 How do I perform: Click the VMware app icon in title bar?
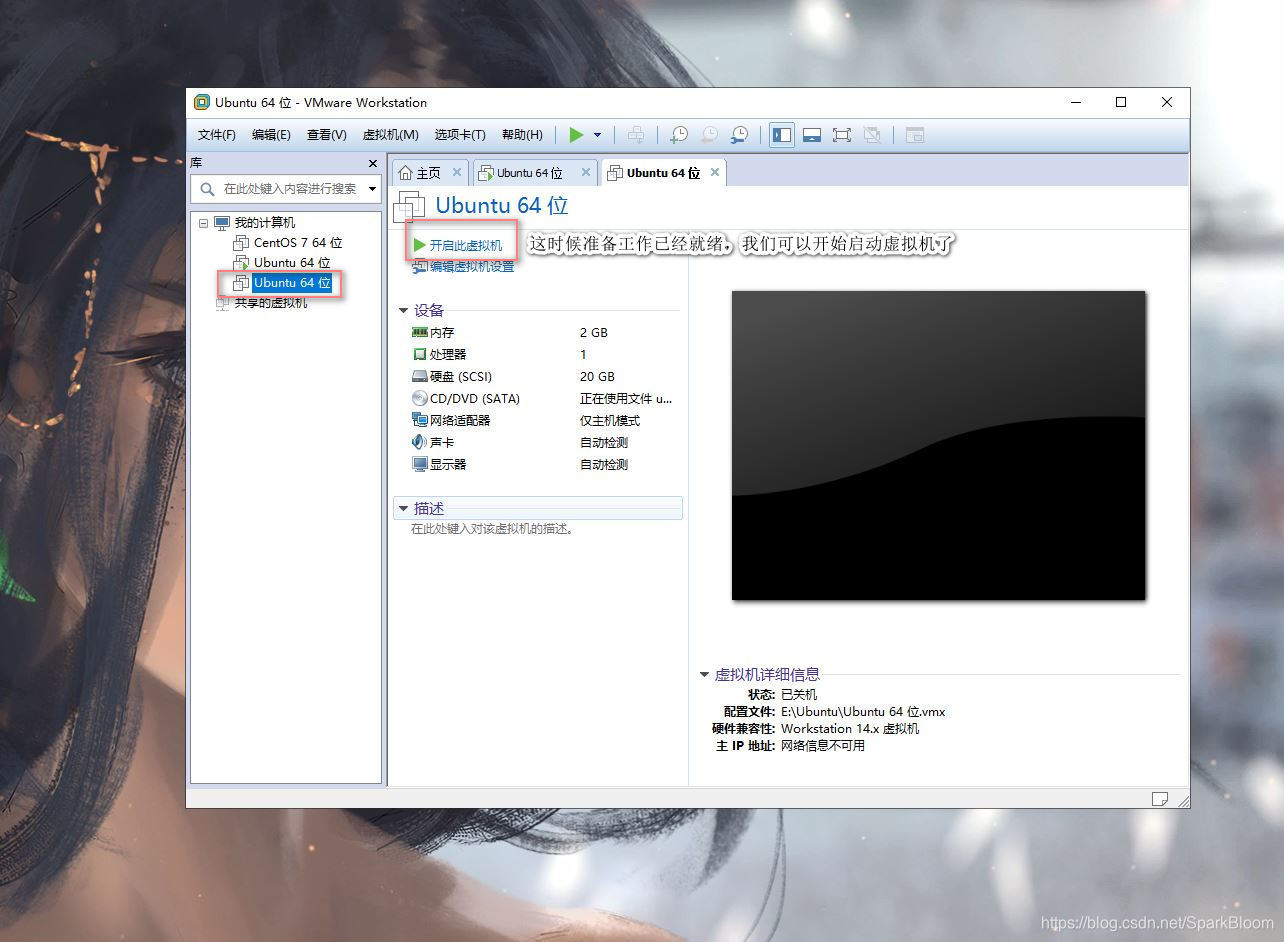point(202,102)
